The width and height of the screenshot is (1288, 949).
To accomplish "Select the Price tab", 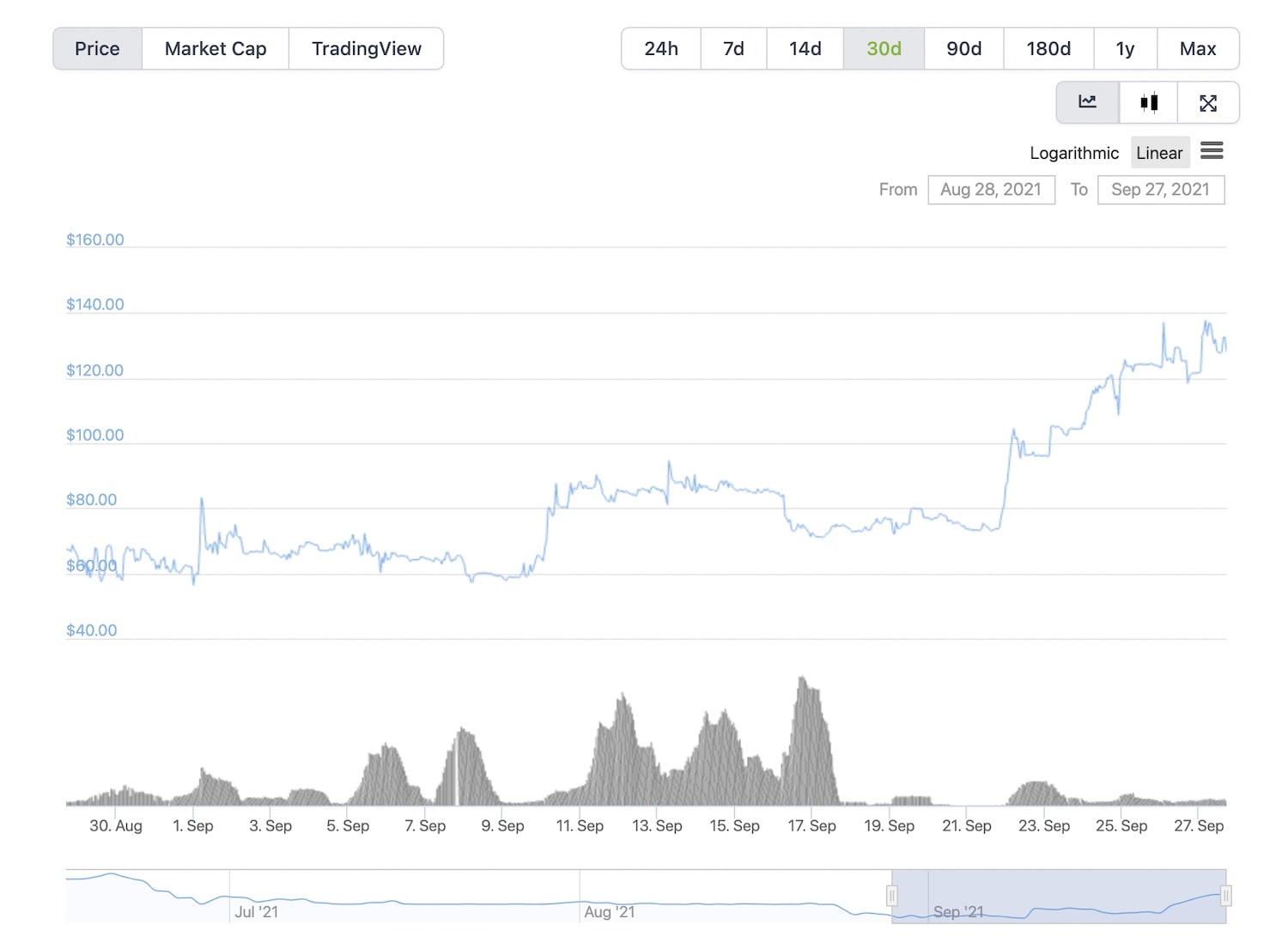I will 97,48.
